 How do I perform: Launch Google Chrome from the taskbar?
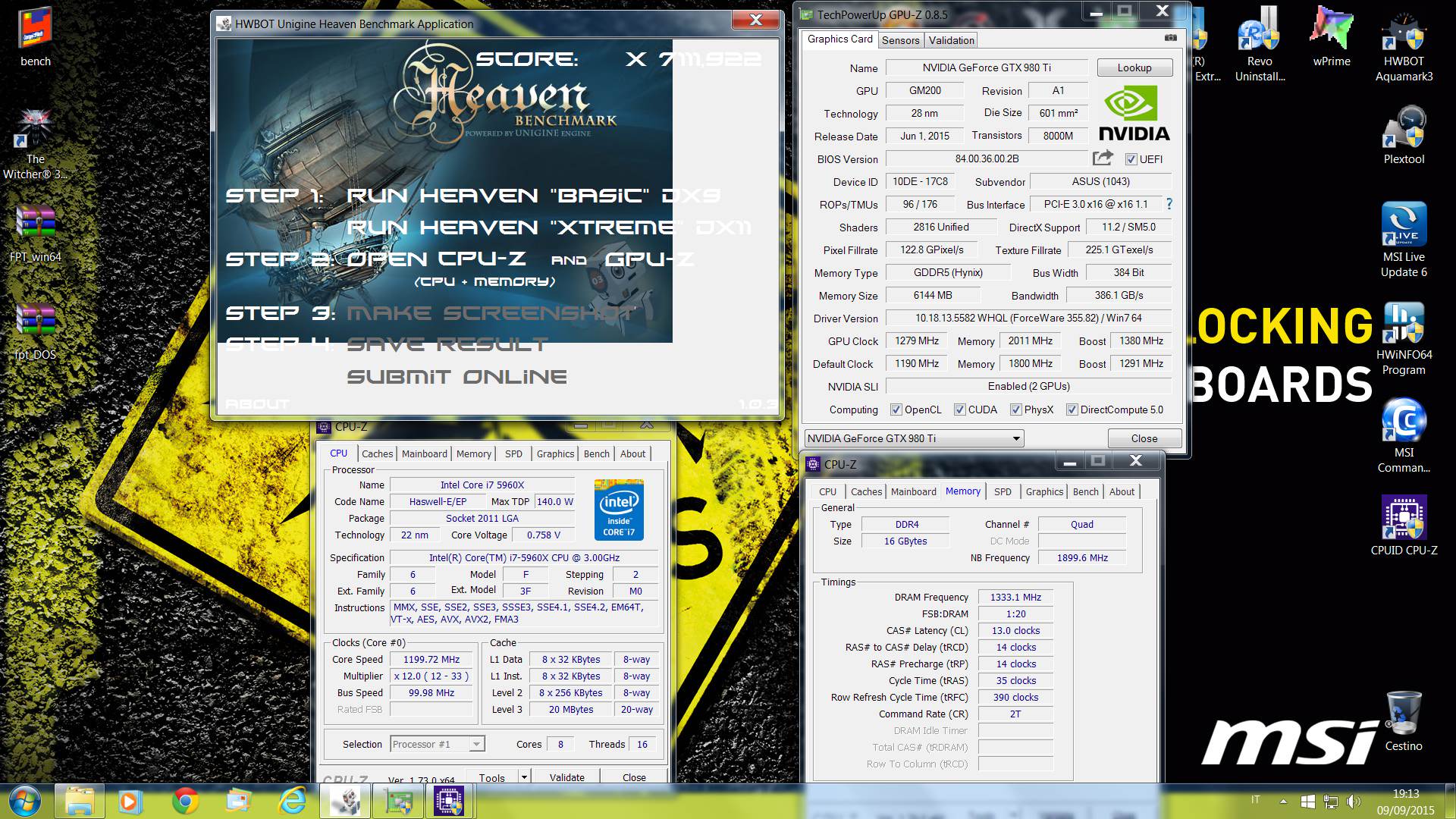click(184, 801)
